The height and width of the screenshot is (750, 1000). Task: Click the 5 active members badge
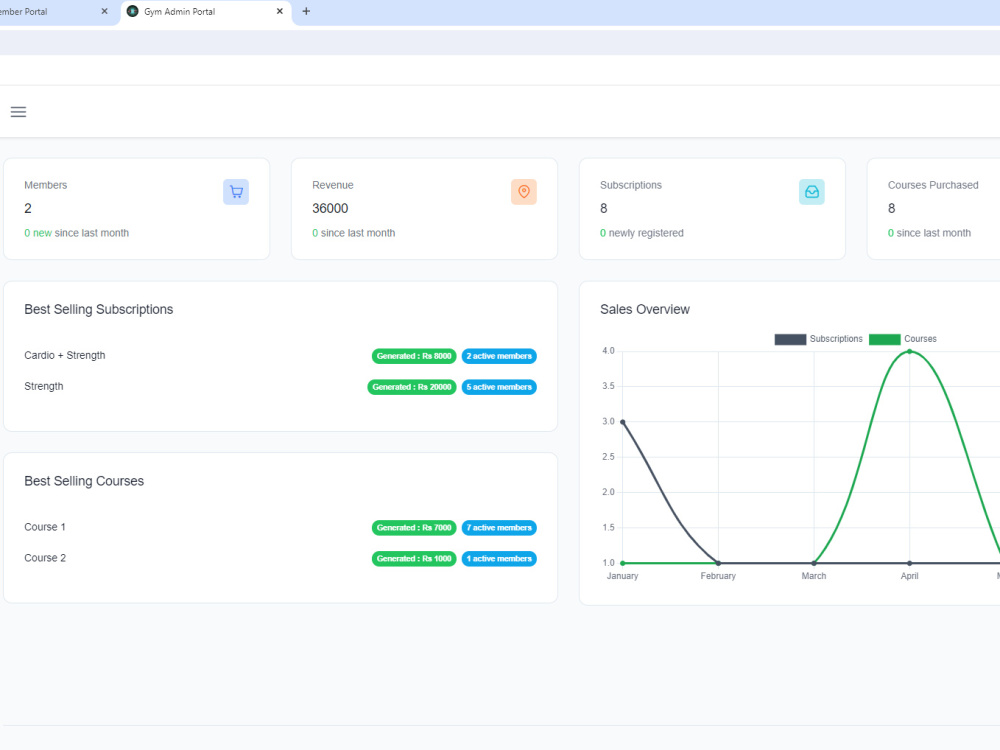pos(499,387)
